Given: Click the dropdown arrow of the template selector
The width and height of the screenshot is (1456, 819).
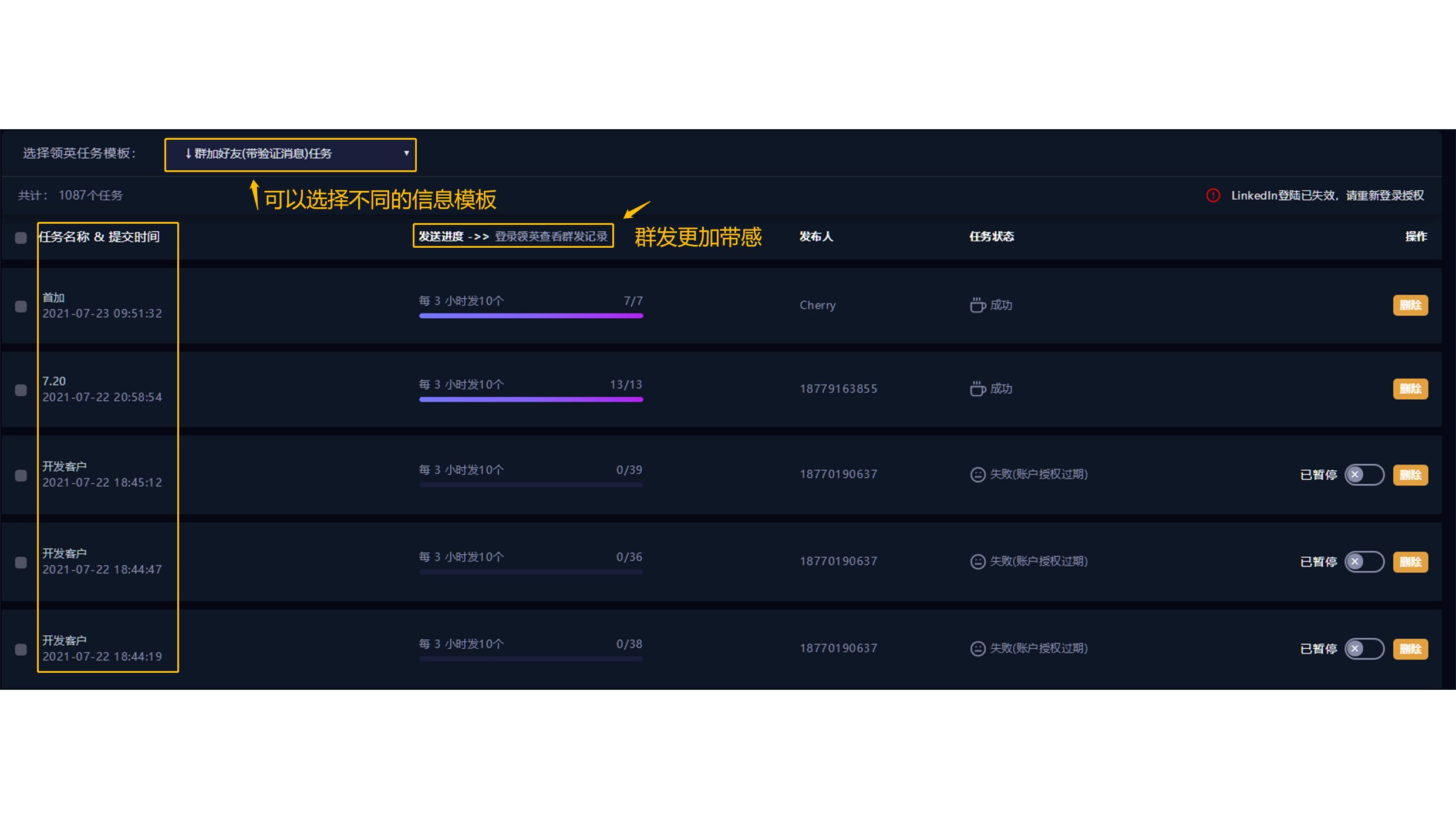Looking at the screenshot, I should [406, 153].
